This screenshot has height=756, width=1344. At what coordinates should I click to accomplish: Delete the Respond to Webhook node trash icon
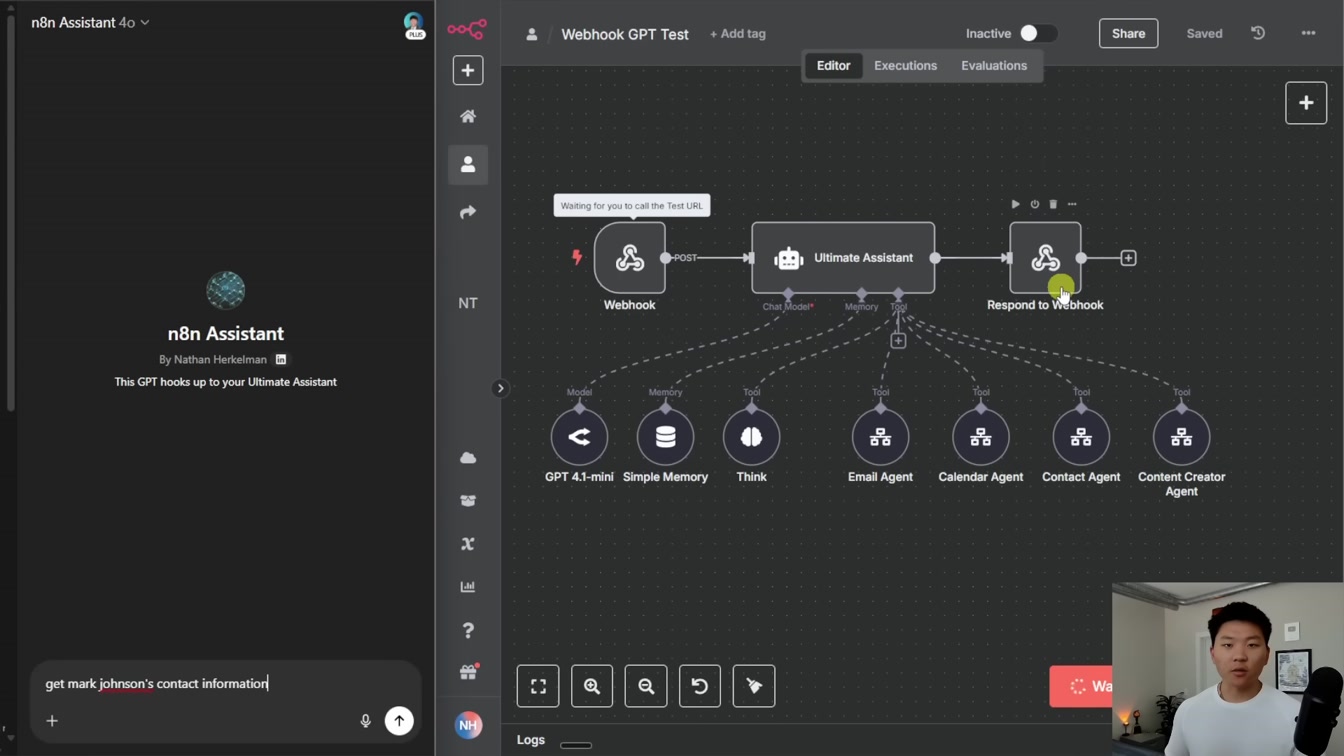[x=1053, y=204]
